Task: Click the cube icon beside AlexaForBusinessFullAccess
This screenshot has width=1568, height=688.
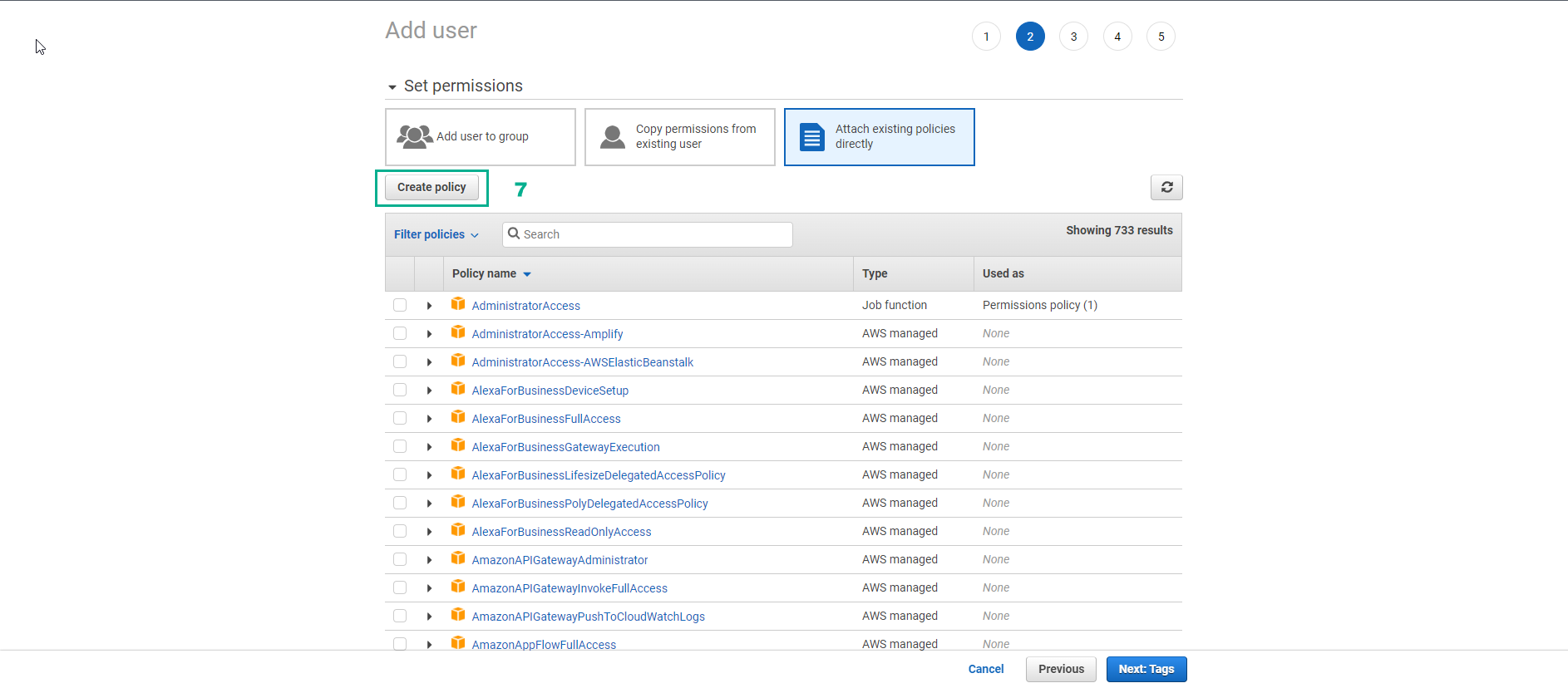Action: 458,417
